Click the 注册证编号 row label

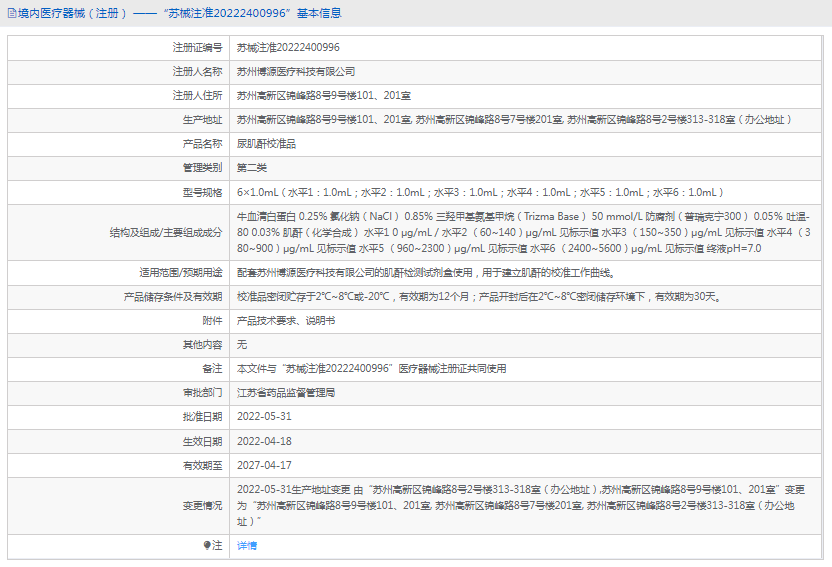pyautogui.click(x=197, y=48)
